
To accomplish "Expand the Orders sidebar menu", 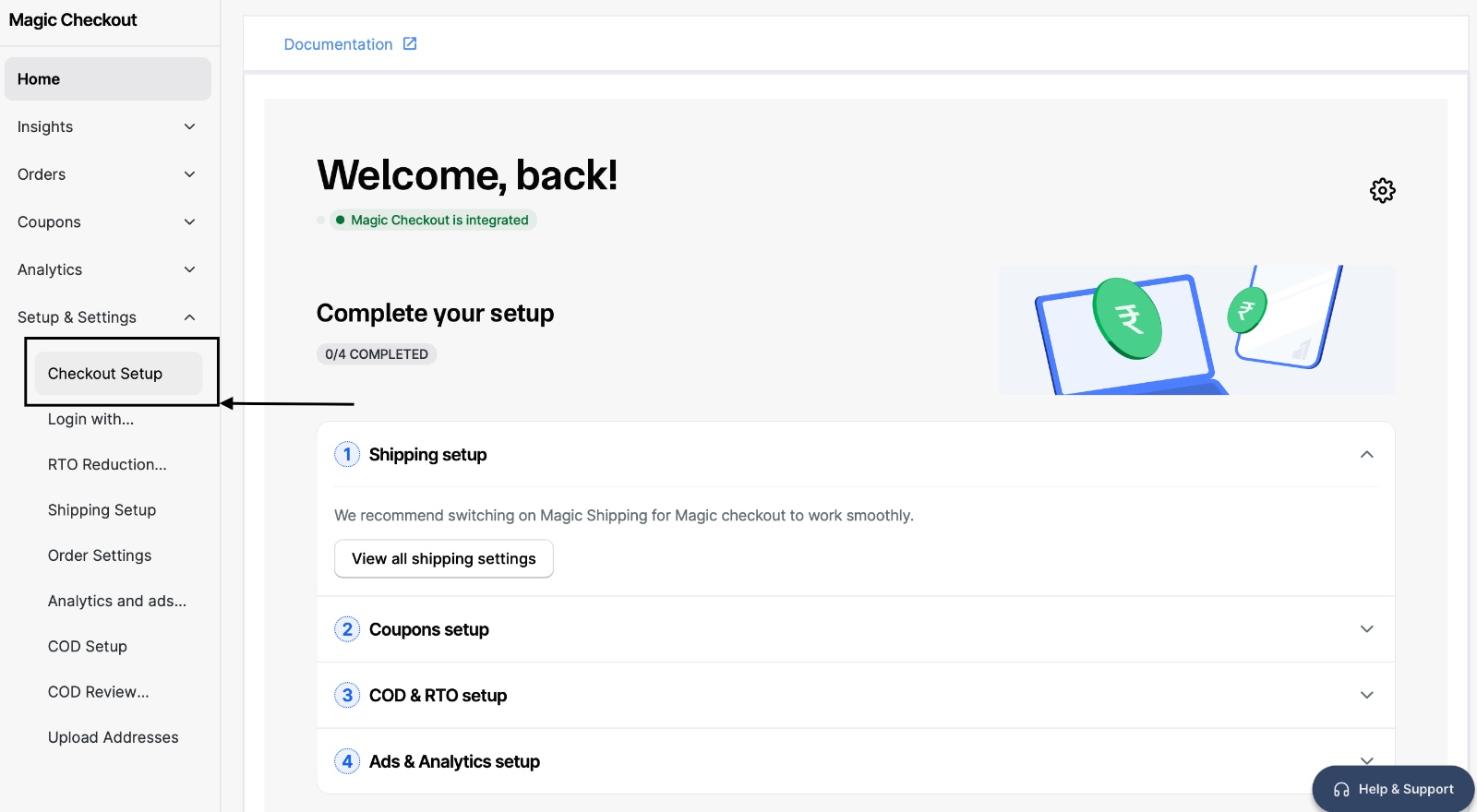I will pos(189,174).
